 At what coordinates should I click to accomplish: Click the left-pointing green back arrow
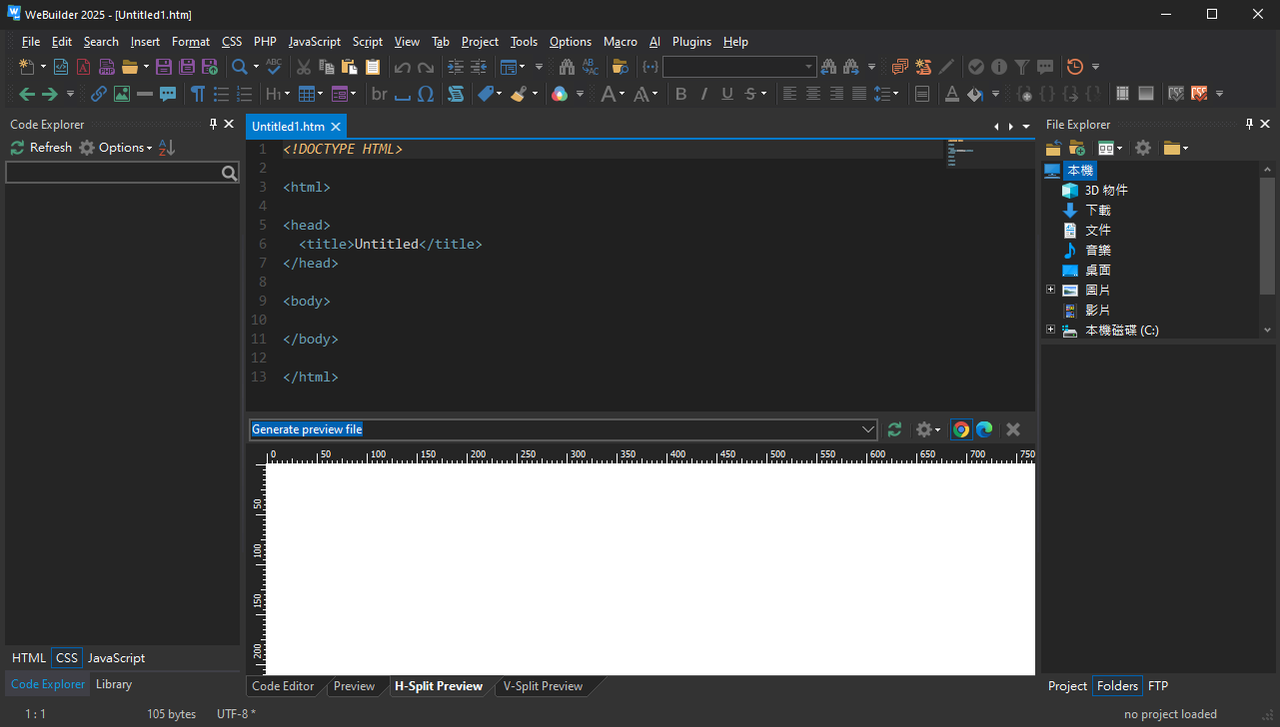click(26, 94)
